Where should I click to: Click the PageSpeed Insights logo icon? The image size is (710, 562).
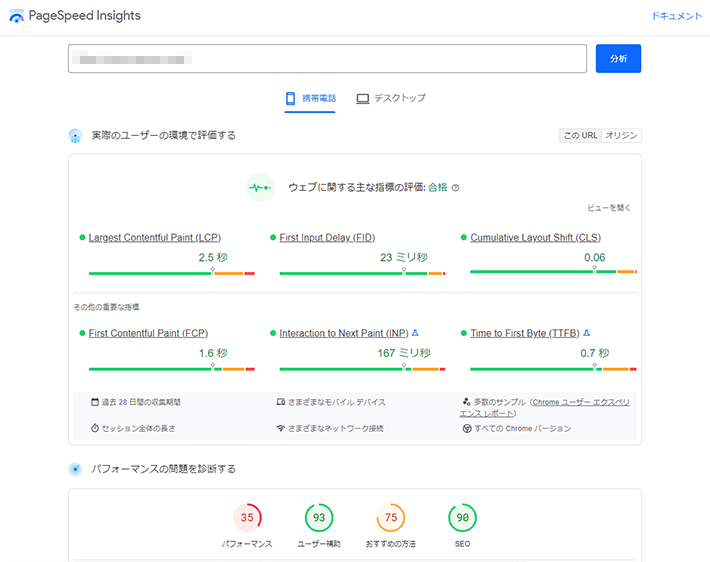click(16, 16)
